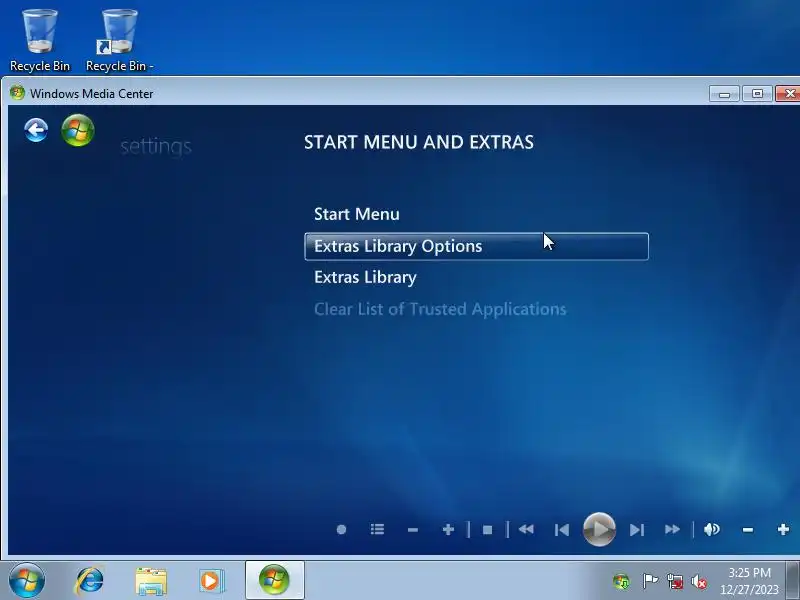Skip to previous with Replay button

pyautogui.click(x=562, y=530)
